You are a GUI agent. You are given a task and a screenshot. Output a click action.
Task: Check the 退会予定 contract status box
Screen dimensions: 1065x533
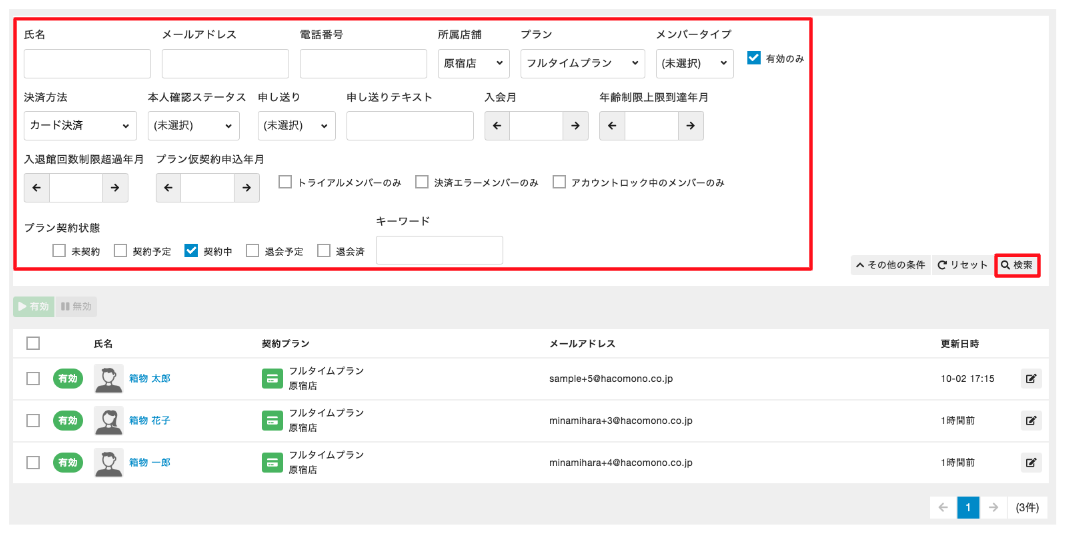coord(253,251)
